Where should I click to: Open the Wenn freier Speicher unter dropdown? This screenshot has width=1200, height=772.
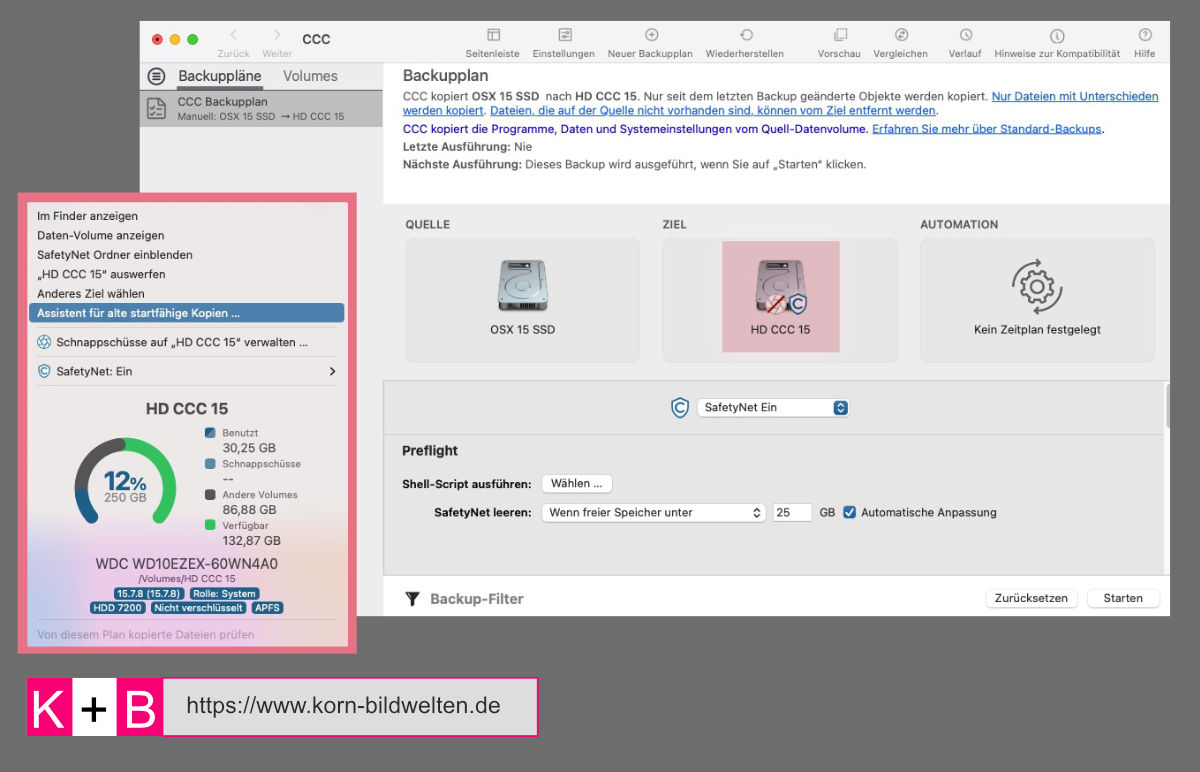(x=654, y=512)
